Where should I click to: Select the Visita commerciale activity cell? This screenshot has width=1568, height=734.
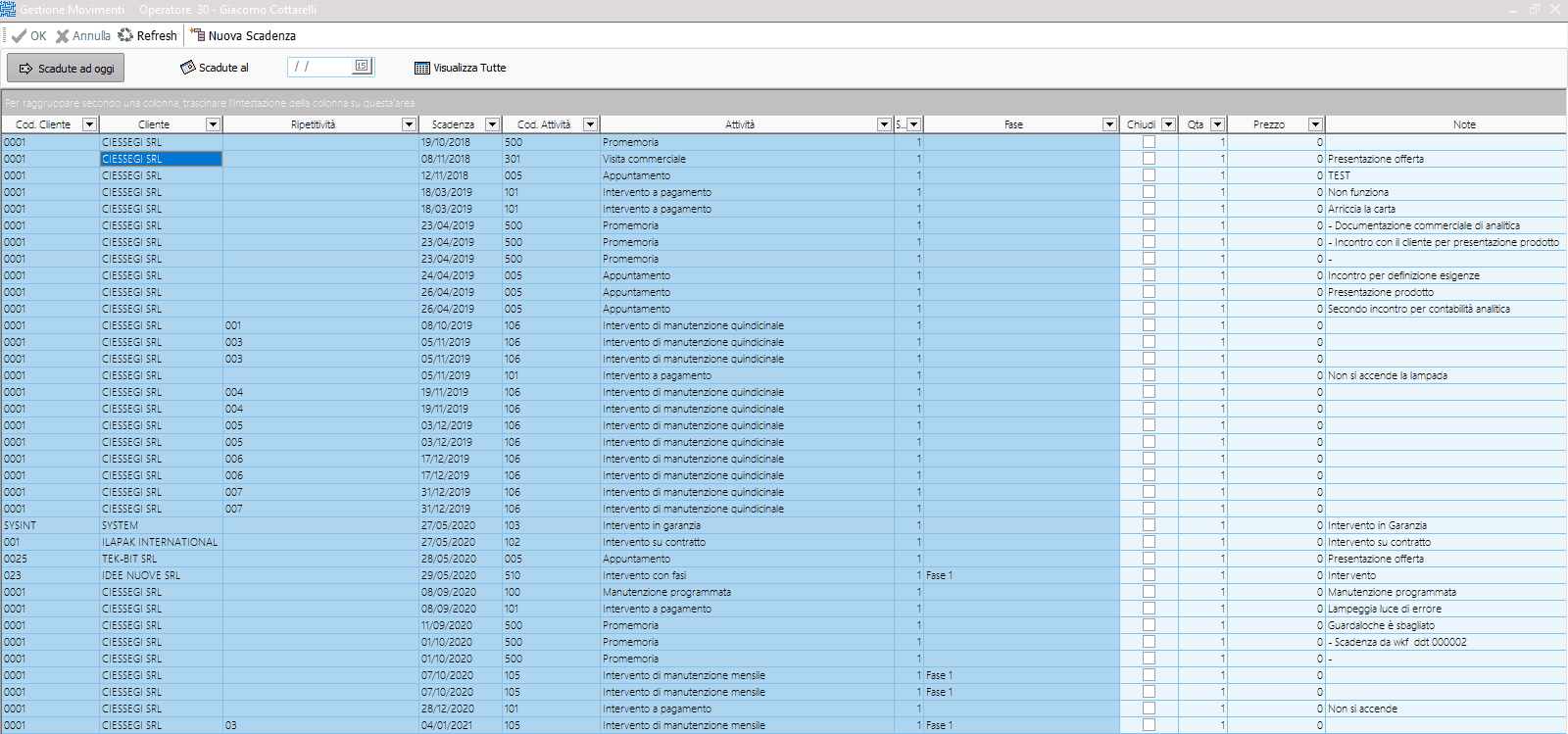(747, 159)
